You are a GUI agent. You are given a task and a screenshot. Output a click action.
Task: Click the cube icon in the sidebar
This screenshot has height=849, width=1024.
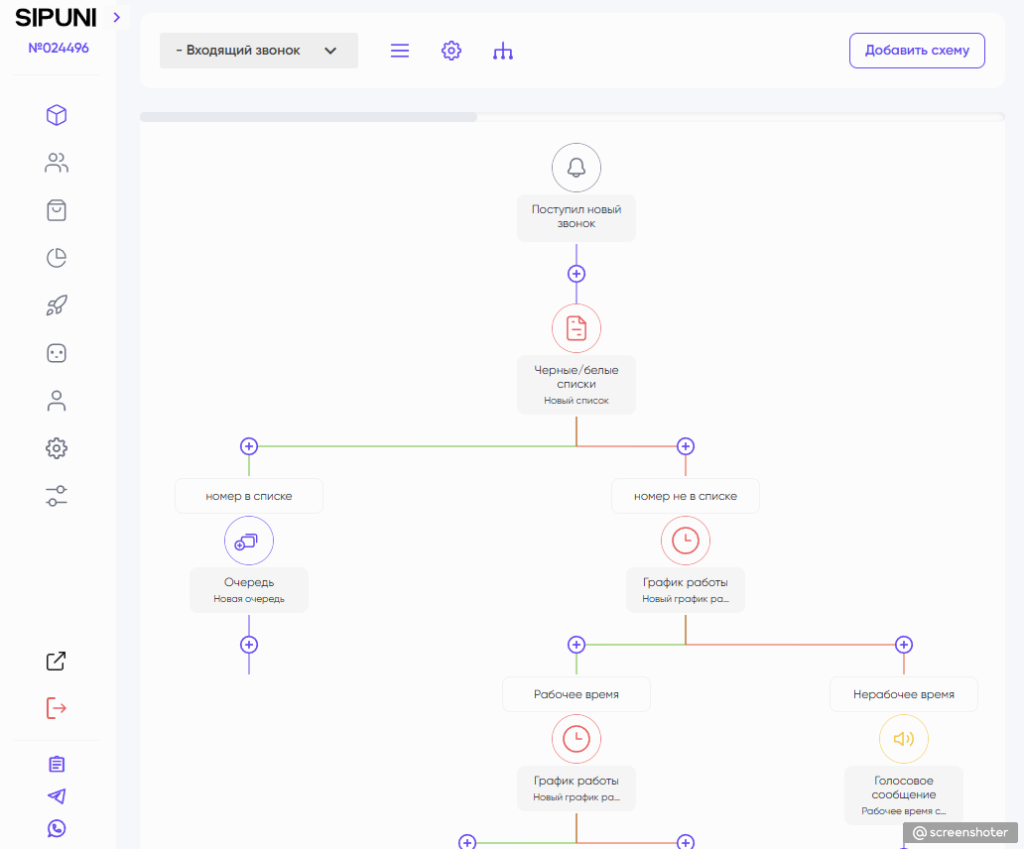pos(57,115)
